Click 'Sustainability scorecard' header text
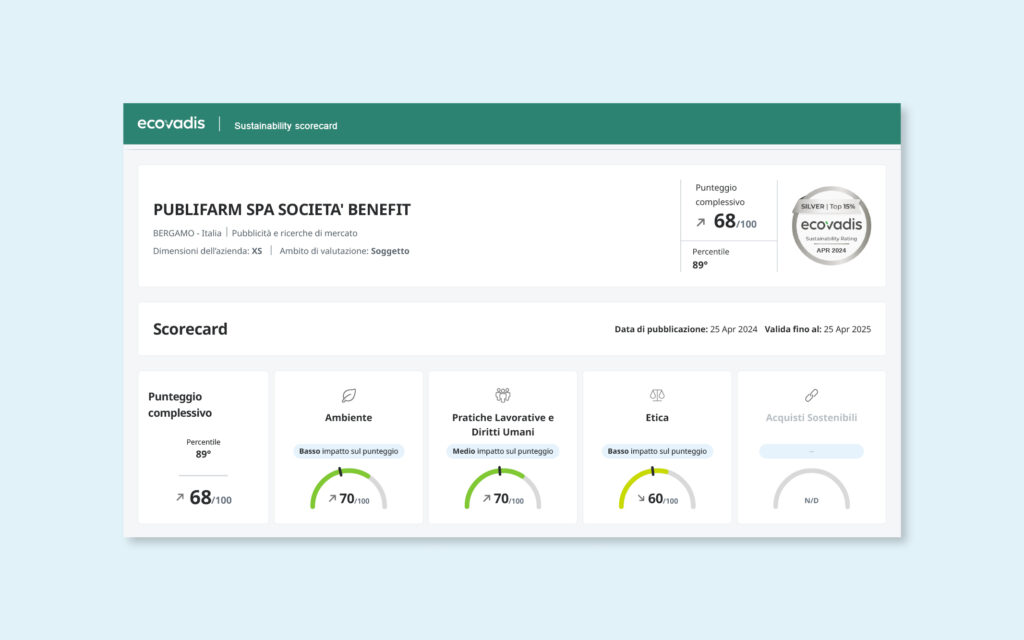Viewport: 1024px width, 640px height. coord(286,126)
